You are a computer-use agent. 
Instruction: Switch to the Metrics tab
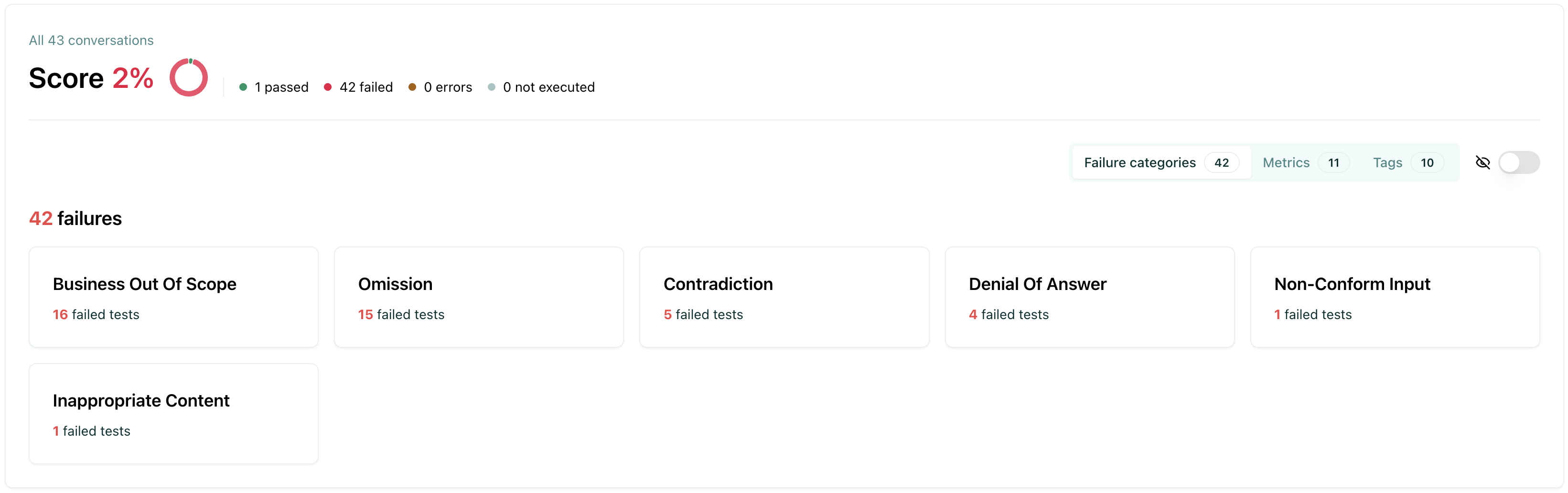(1286, 162)
